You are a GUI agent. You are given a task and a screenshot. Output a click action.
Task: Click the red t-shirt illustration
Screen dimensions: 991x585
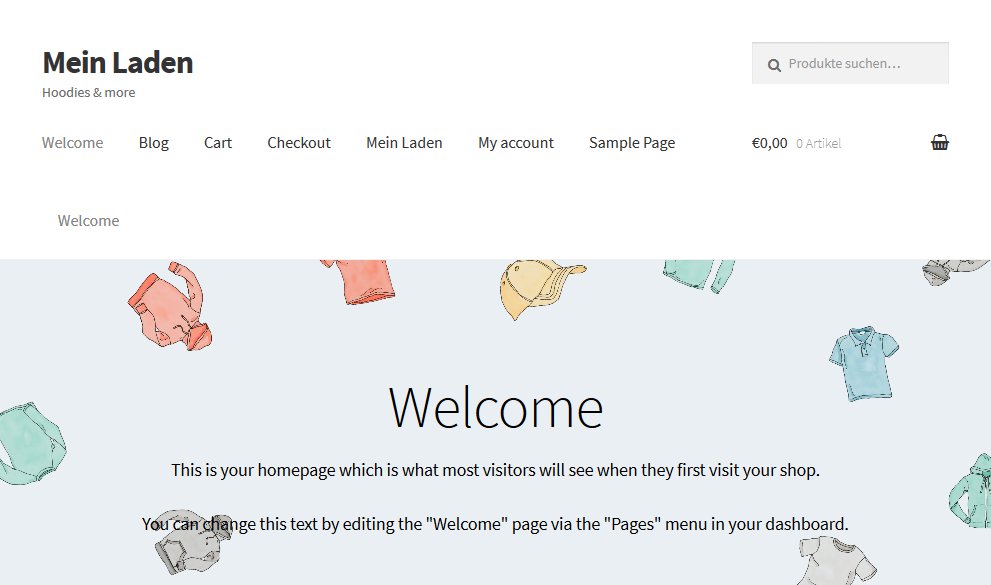click(361, 279)
